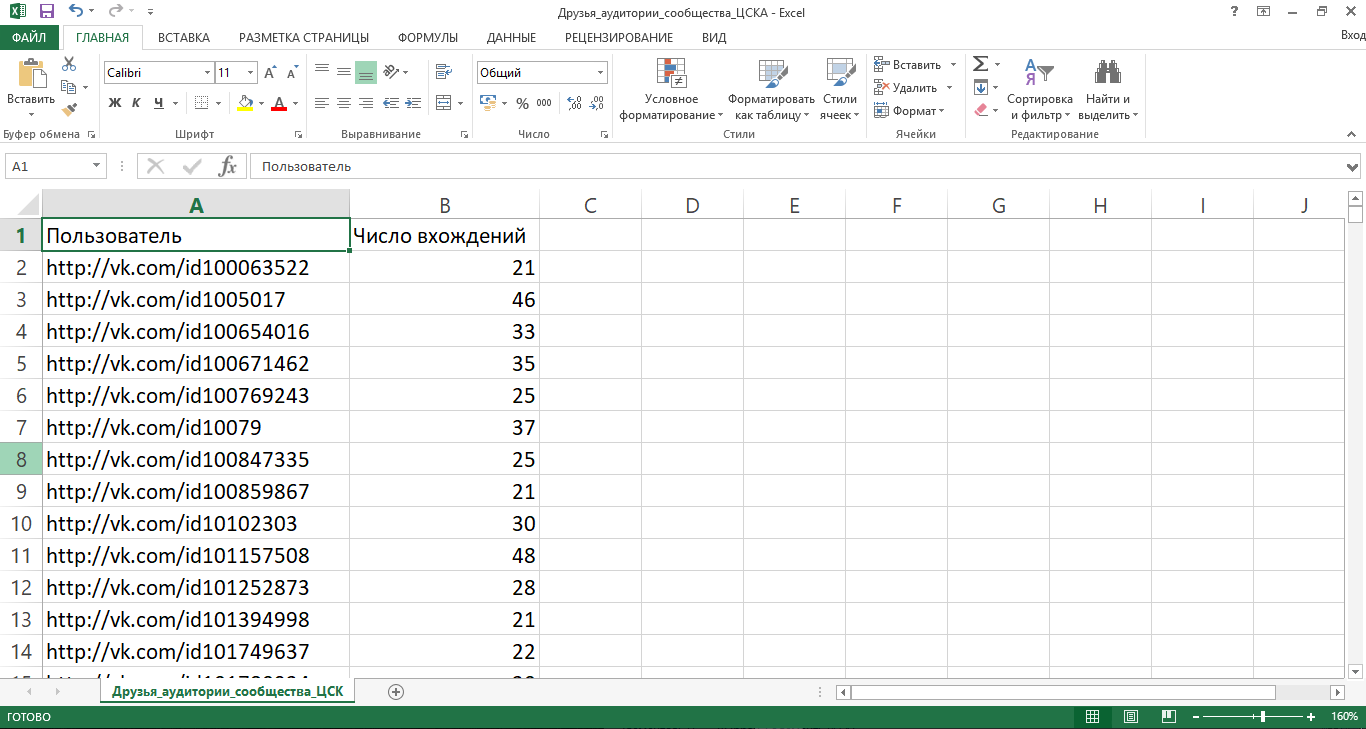
Task: Click the Fill down arrow icon
Action: (x=981, y=87)
